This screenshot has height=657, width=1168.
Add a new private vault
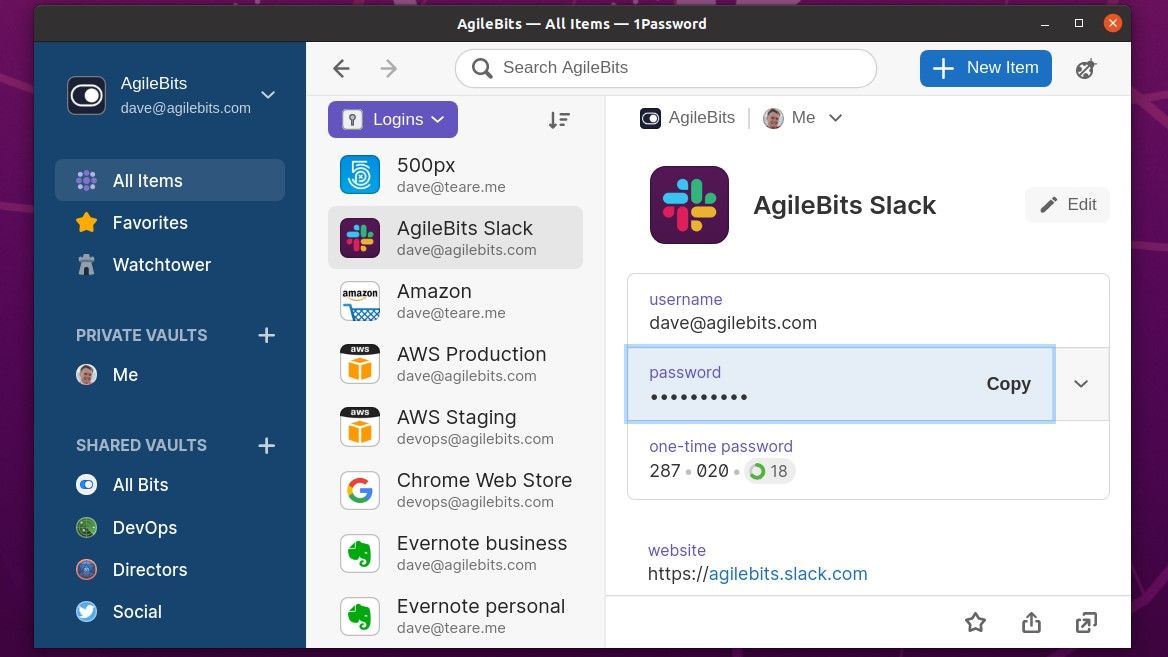tap(266, 335)
